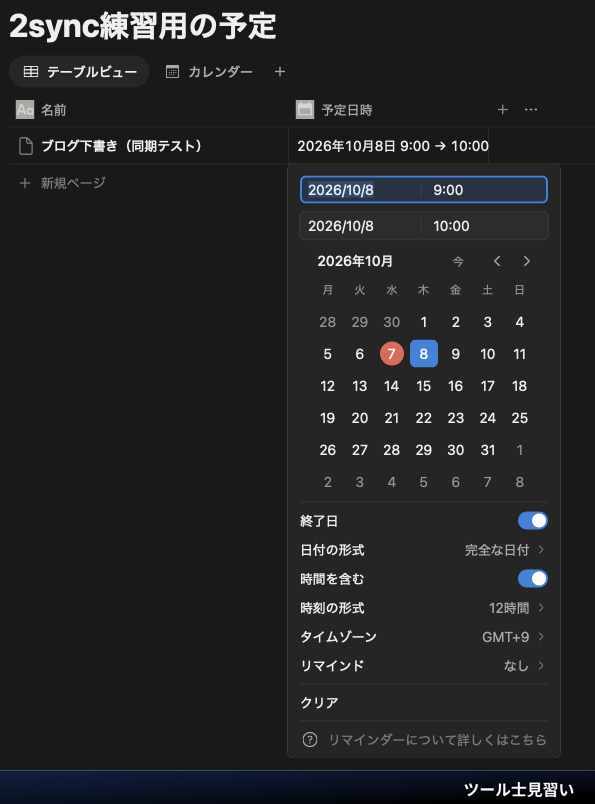Viewport: 595px width, 804px height.
Task: Open the table's three-dot options menu
Action: pos(531,109)
